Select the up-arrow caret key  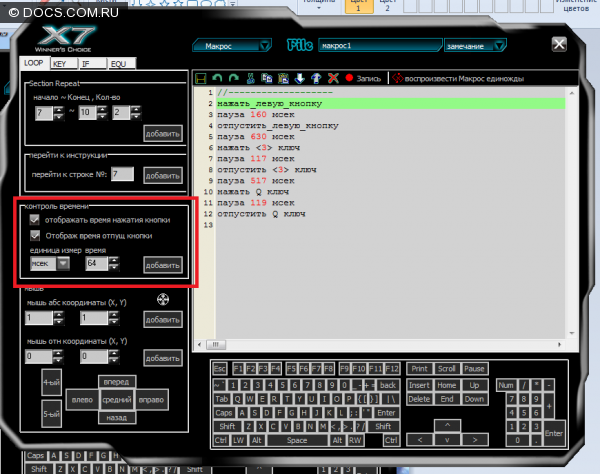coord(447,425)
